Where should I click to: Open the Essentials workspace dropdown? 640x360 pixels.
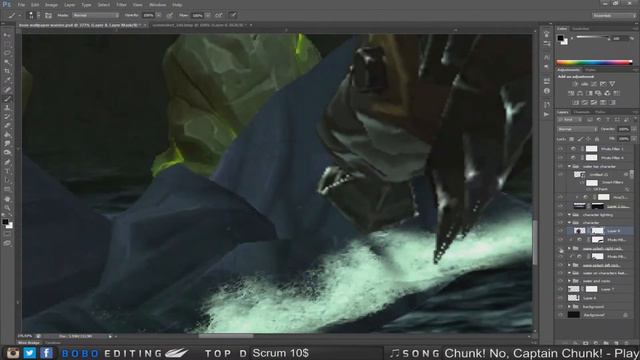point(614,16)
